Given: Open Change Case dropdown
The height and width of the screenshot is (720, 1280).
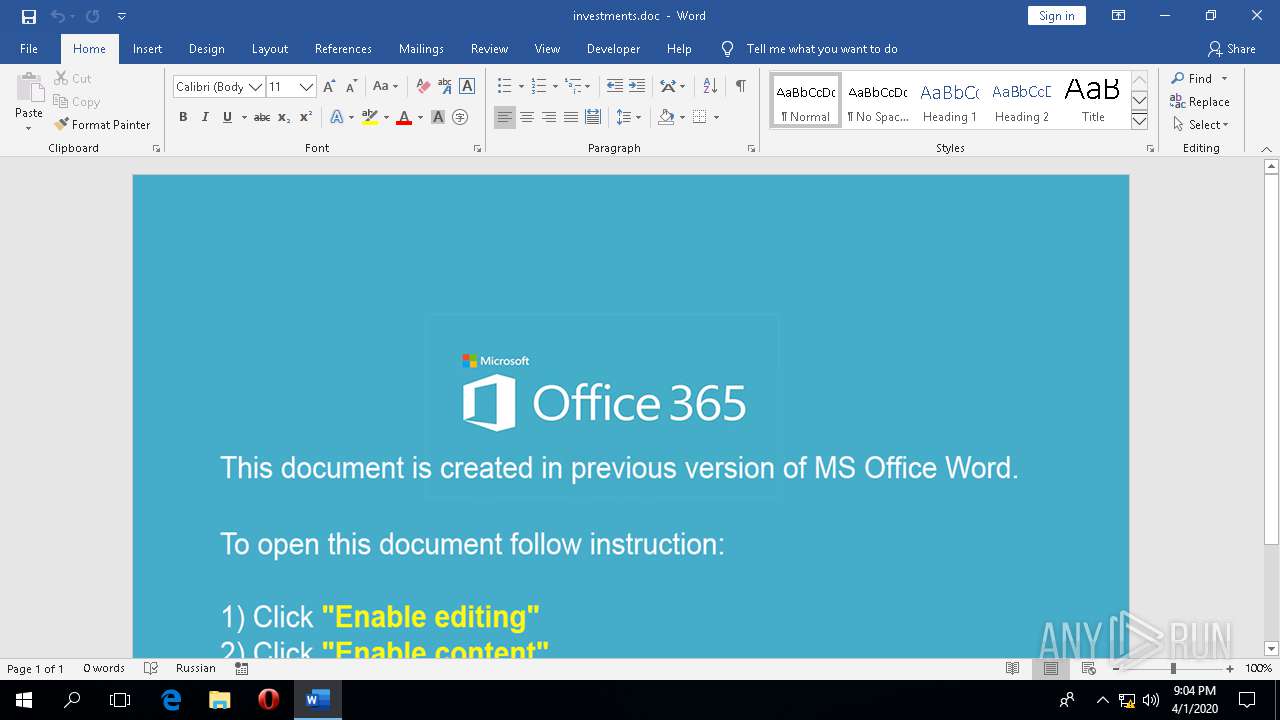Looking at the screenshot, I should (x=386, y=87).
